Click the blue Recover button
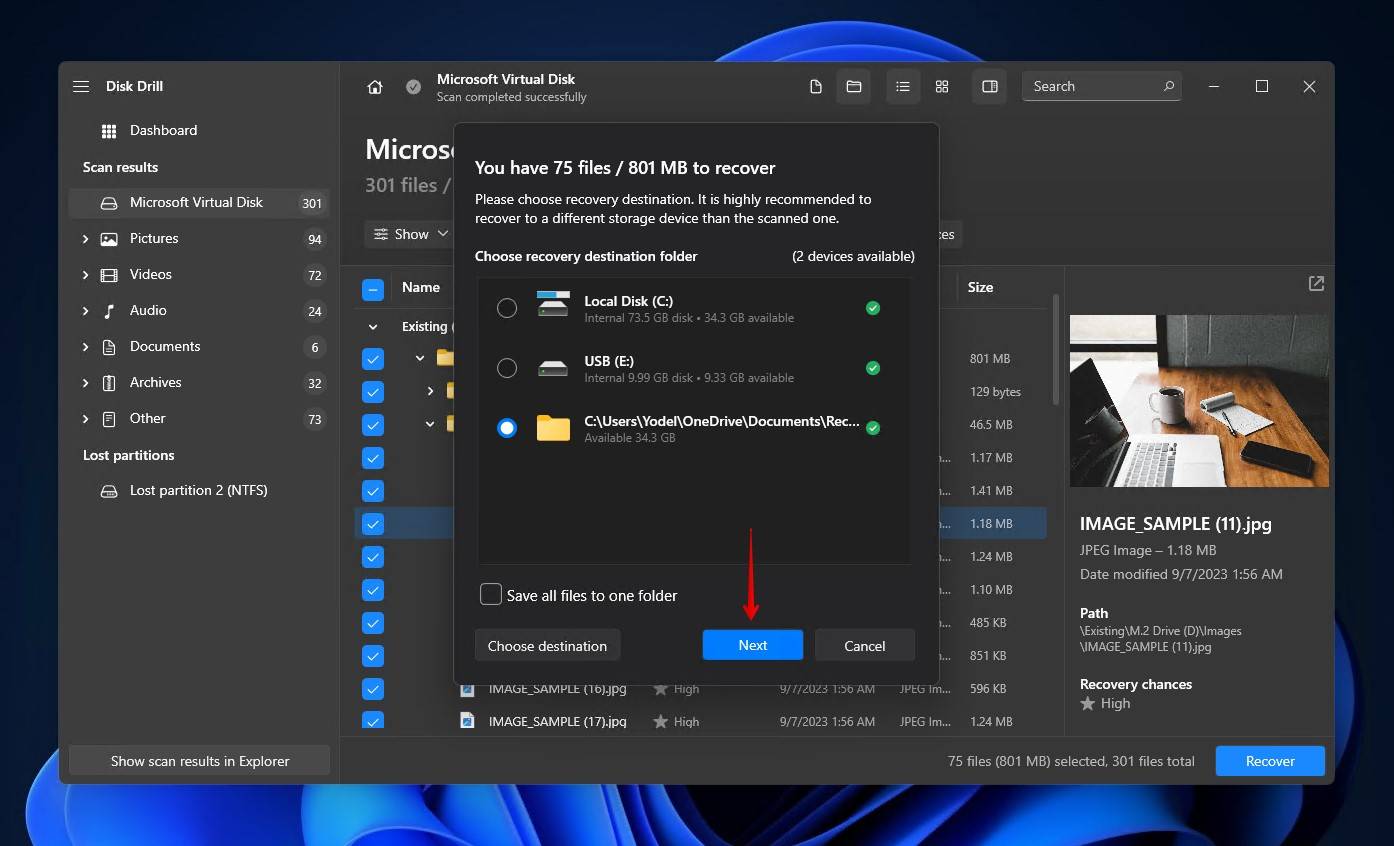Image resolution: width=1394 pixels, height=846 pixels. (1270, 761)
